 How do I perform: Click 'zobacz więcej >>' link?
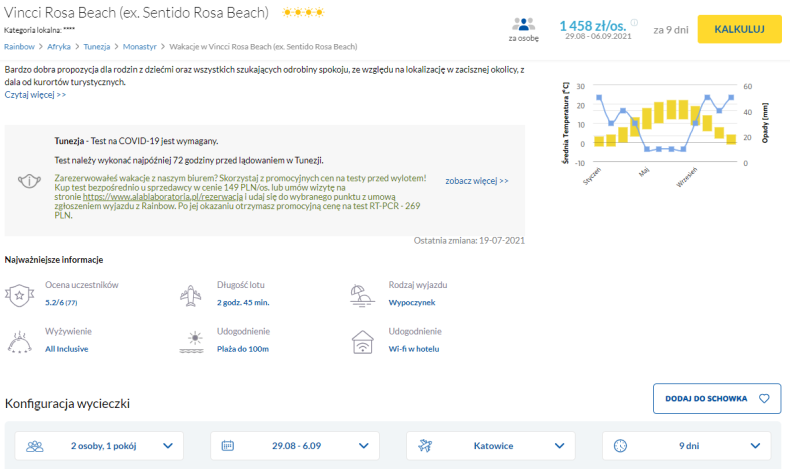(477, 180)
